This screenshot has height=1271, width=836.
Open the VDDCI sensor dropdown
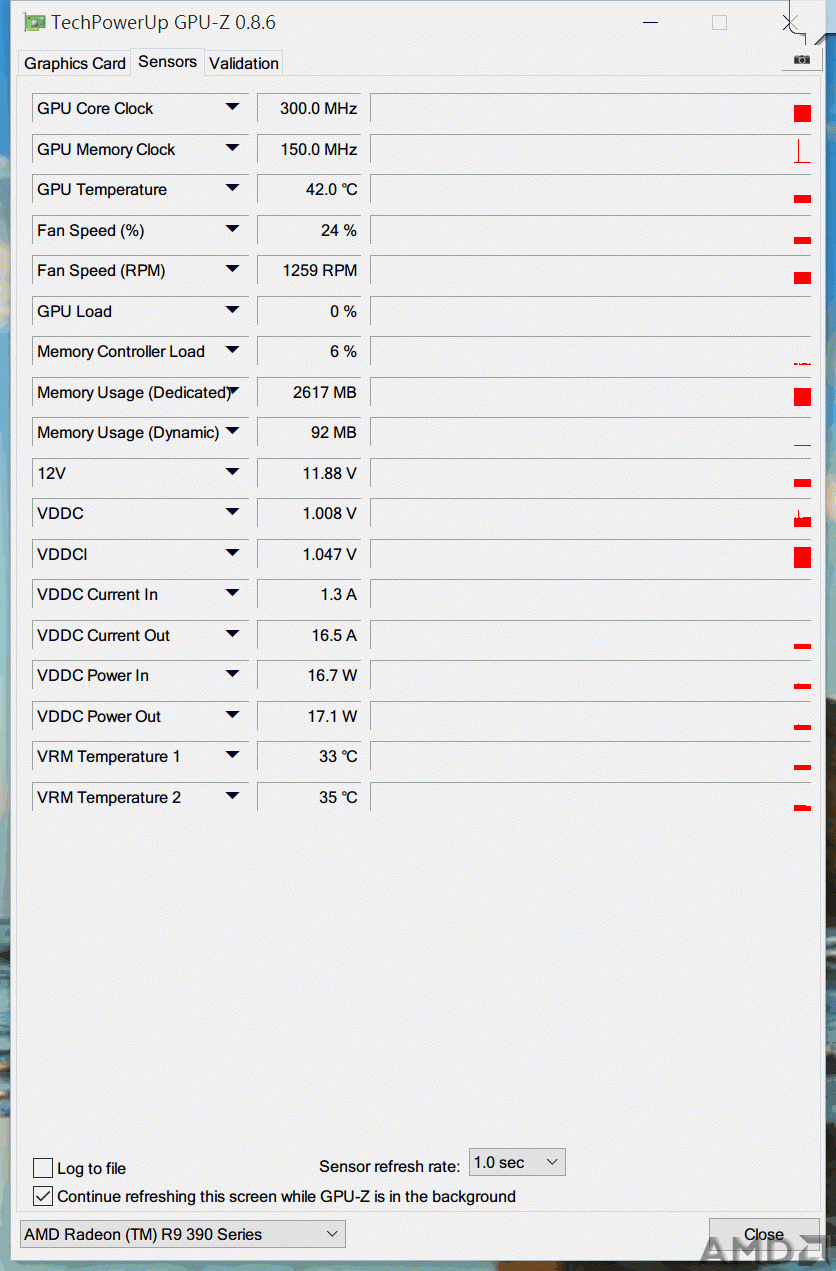pos(232,553)
